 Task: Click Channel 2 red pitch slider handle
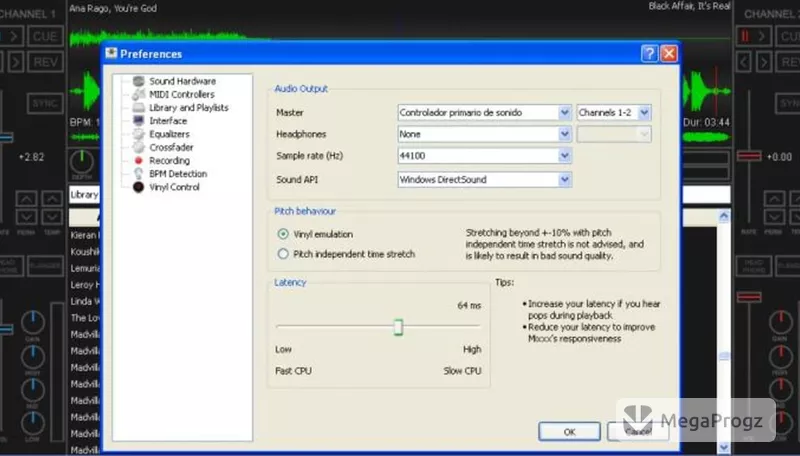click(749, 156)
